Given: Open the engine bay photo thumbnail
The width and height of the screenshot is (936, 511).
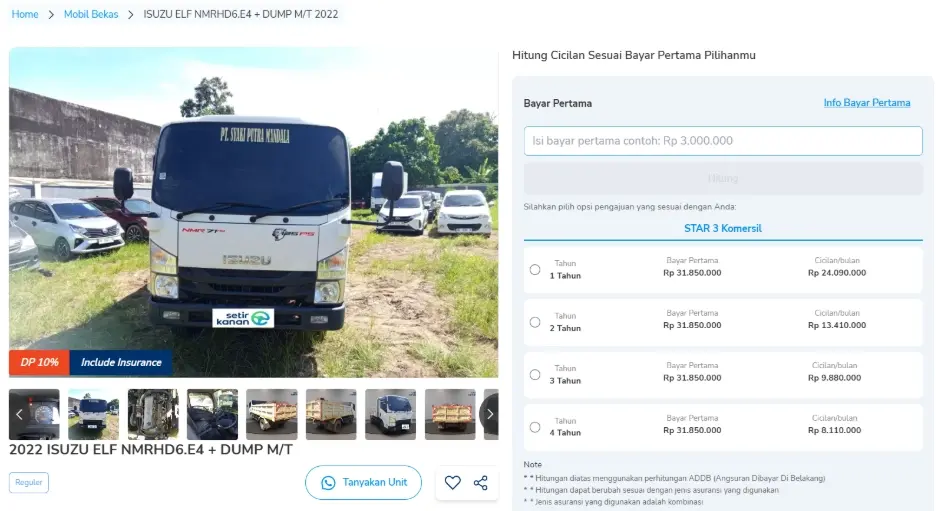Looking at the screenshot, I should click(153, 414).
